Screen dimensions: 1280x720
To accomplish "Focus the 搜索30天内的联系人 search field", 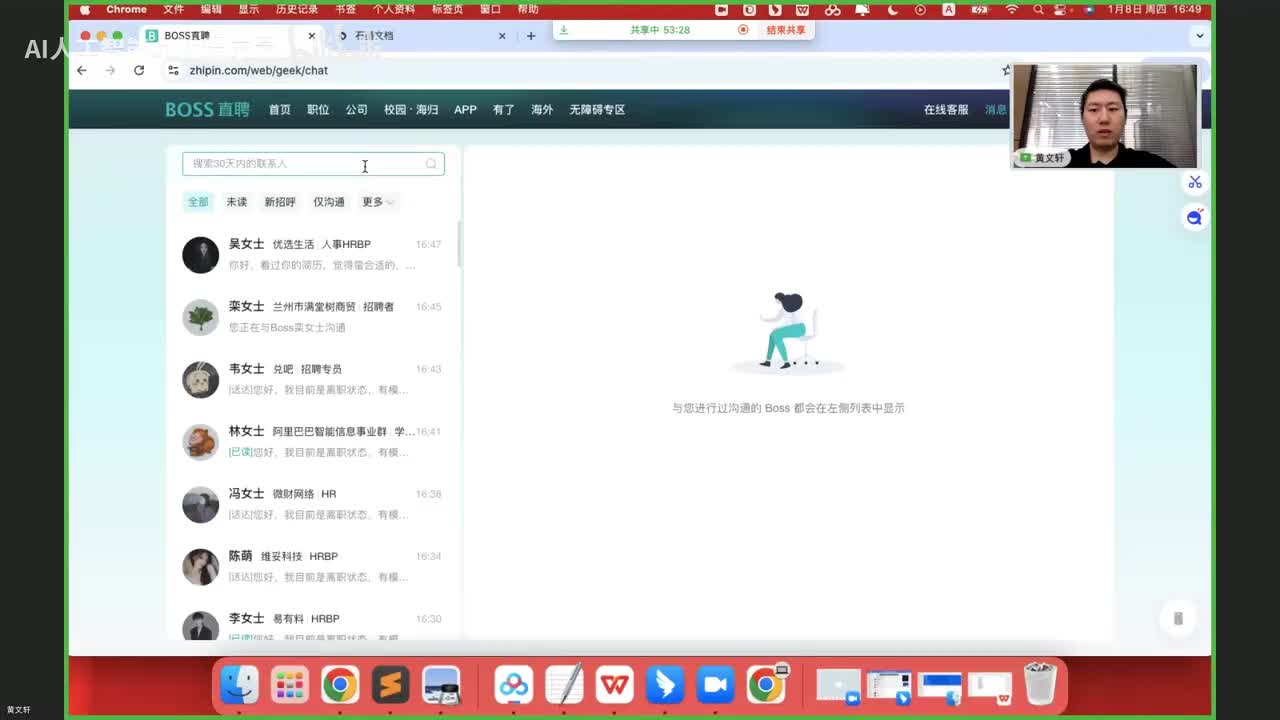I will pyautogui.click(x=313, y=164).
